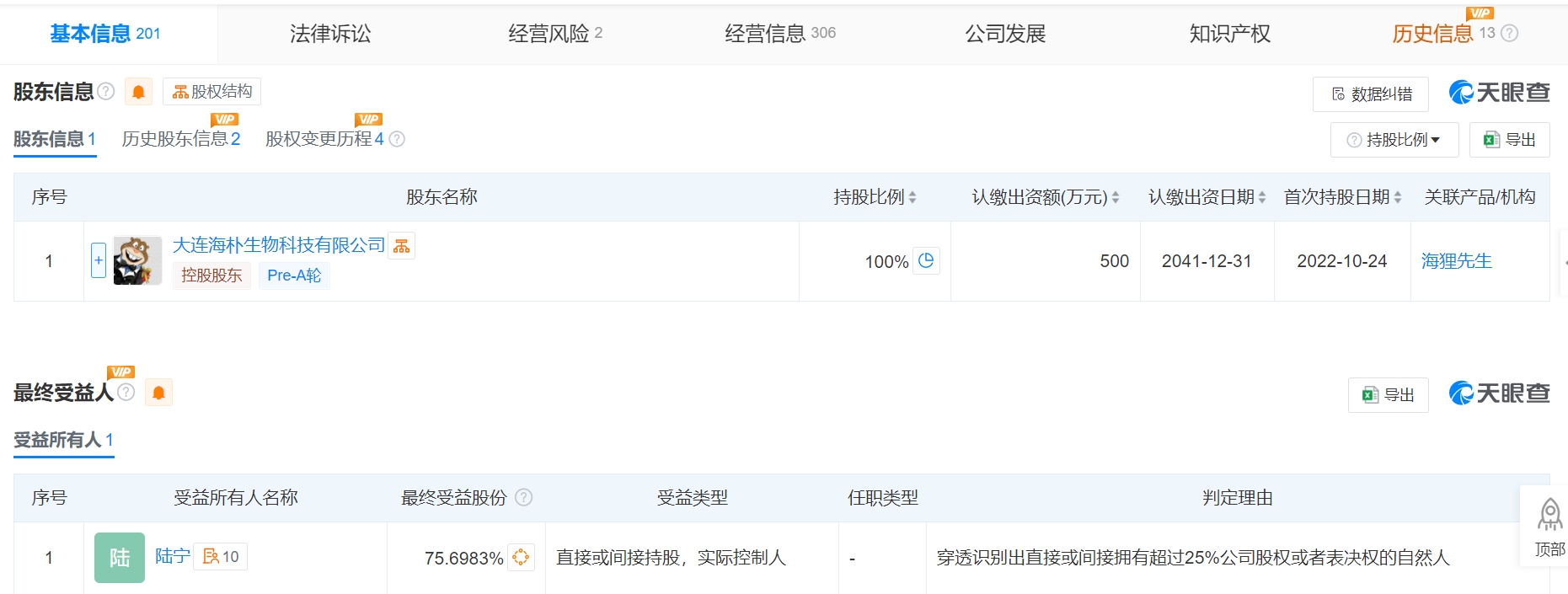Export shareholder info with 导出 button

click(x=1510, y=140)
